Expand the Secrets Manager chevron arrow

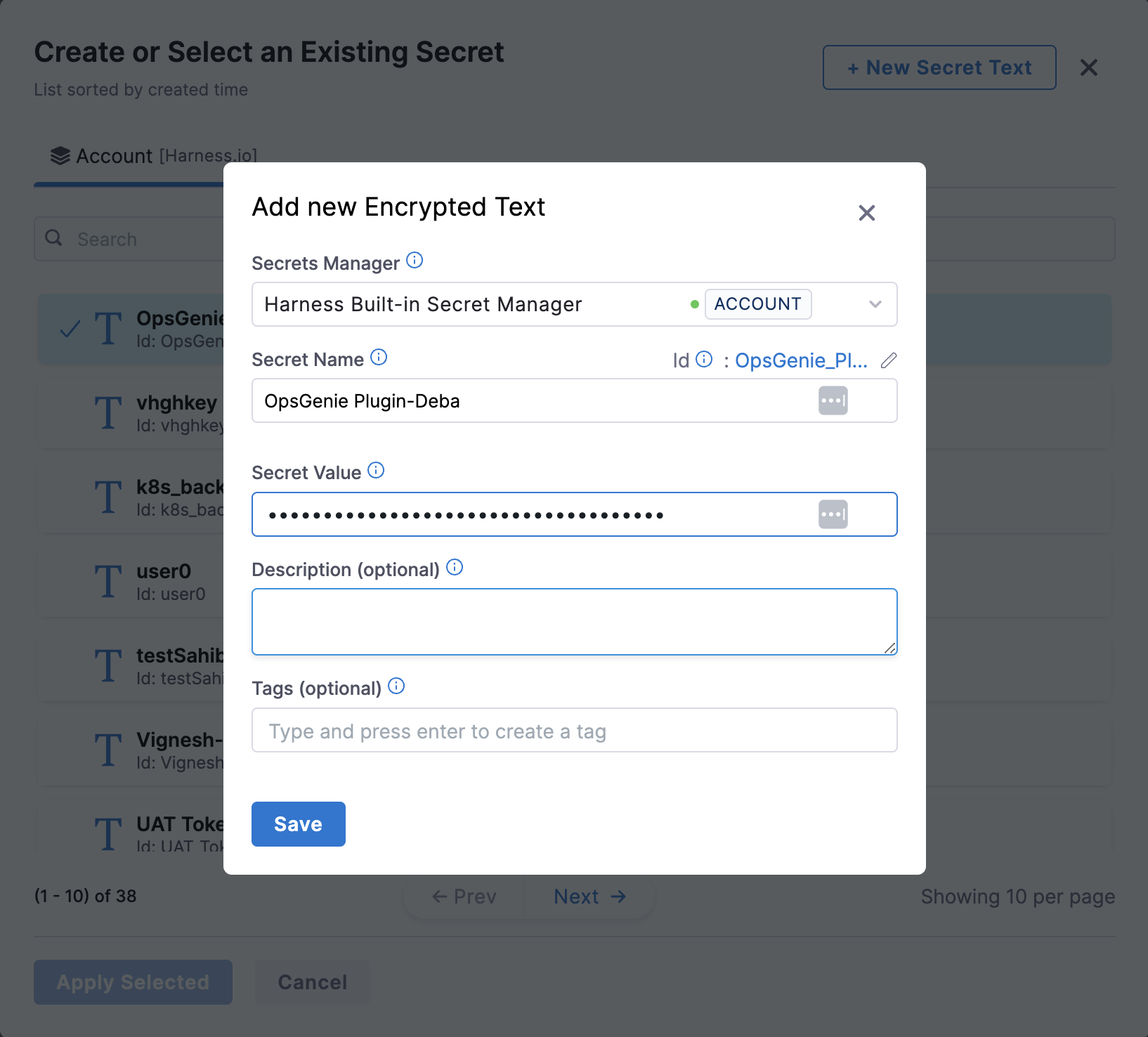click(875, 304)
